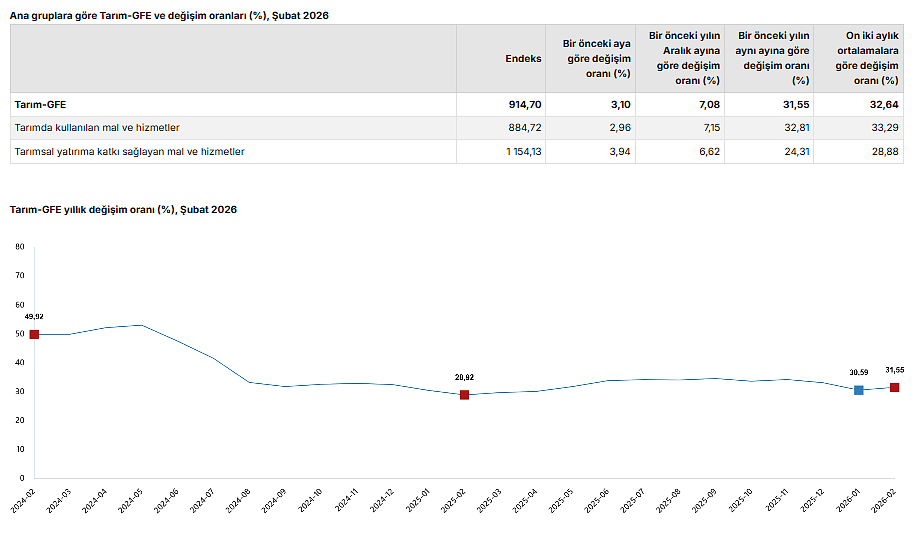Screen dimensions: 916x538
Task: Click the table title 'Ana gruplara göre Tarım-GFE'
Action: point(169,16)
